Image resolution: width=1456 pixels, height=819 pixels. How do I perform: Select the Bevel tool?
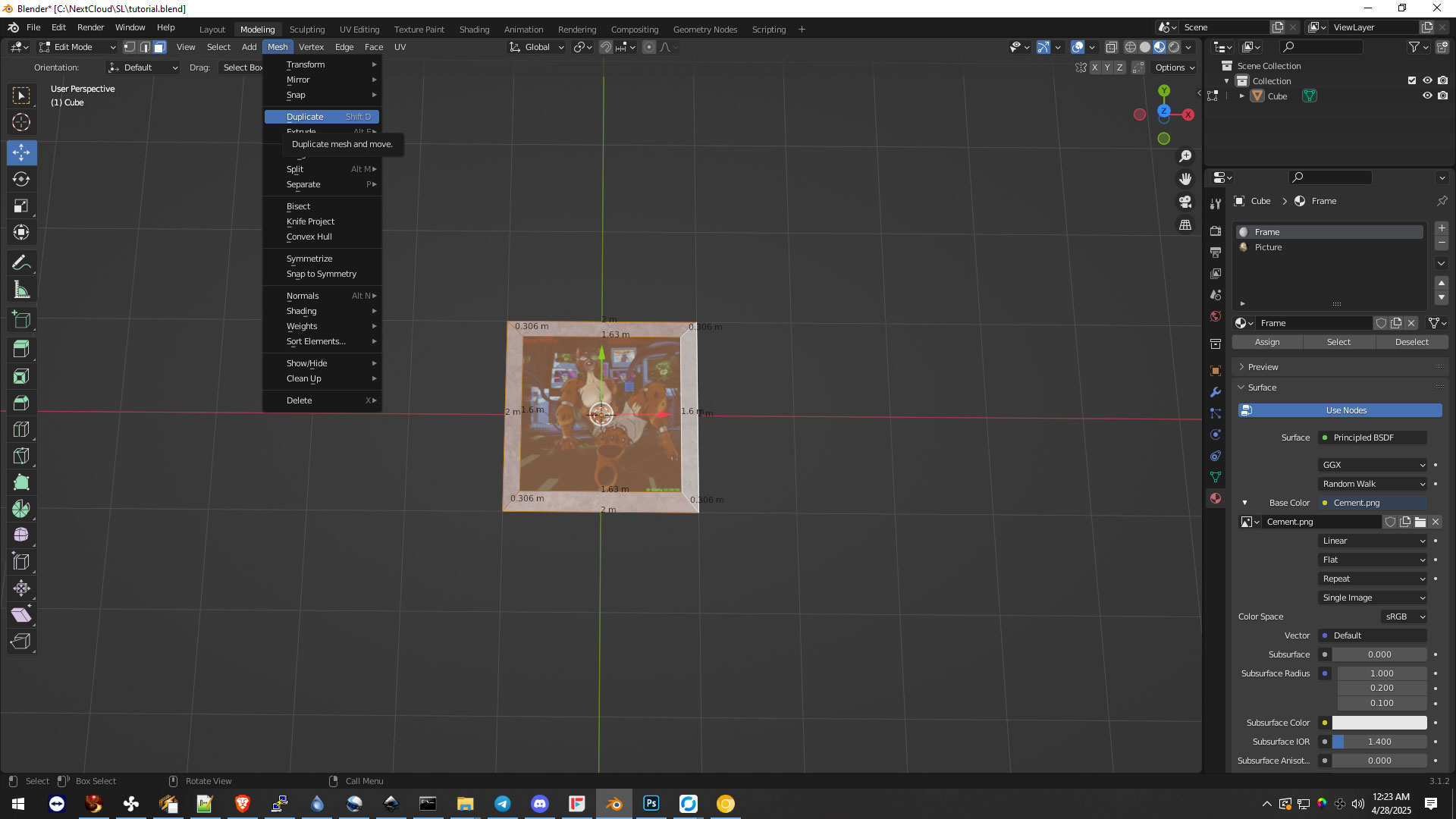click(21, 403)
